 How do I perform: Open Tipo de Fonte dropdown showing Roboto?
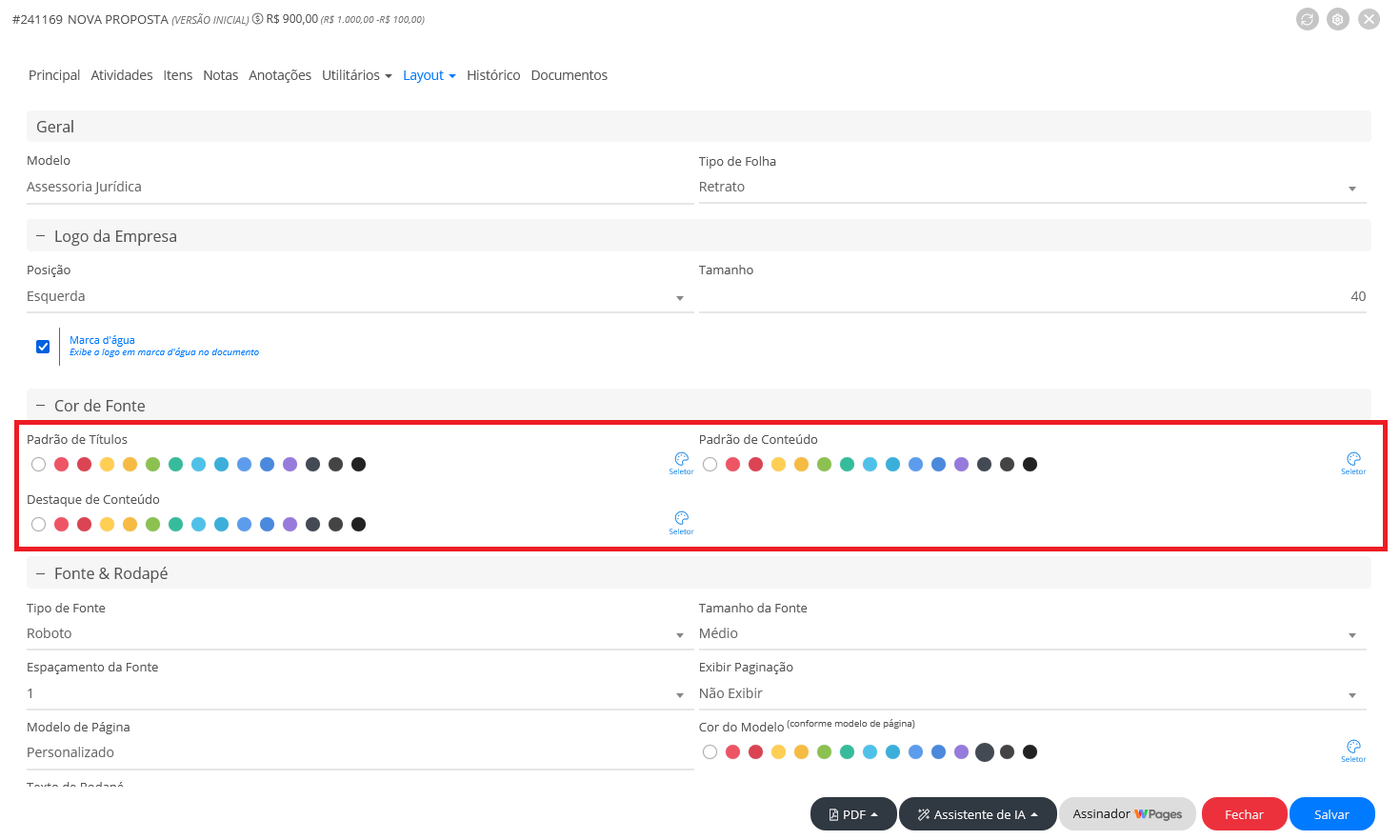click(x=359, y=634)
